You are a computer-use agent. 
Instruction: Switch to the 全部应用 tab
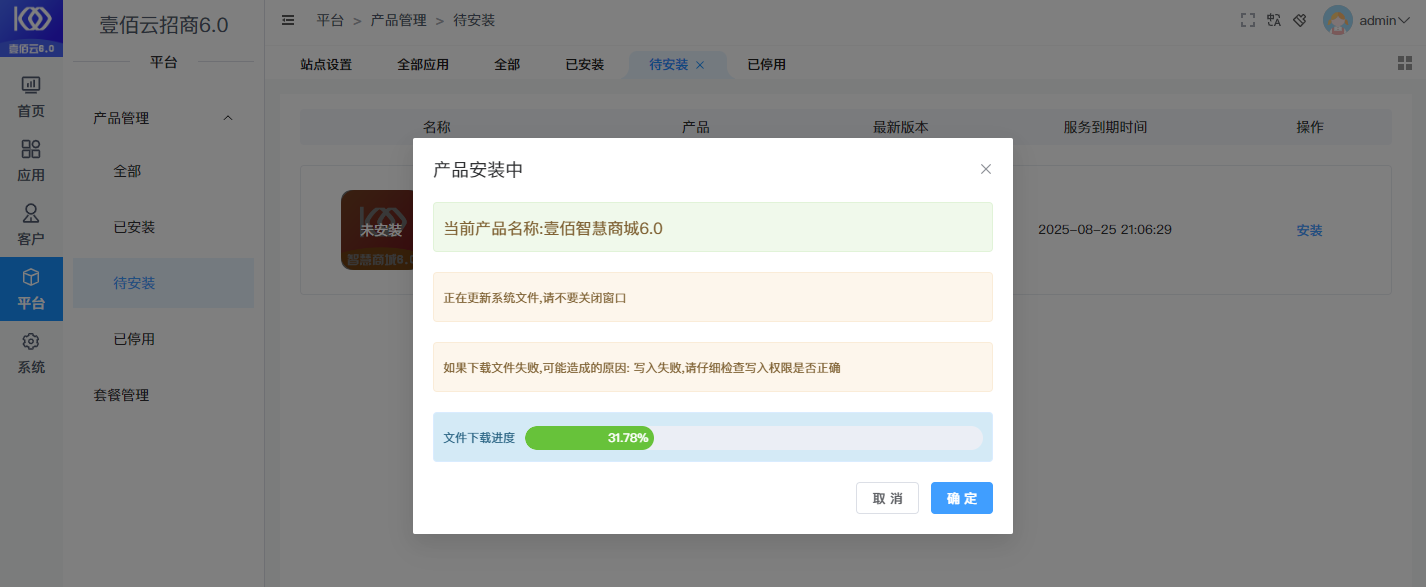coord(423,64)
